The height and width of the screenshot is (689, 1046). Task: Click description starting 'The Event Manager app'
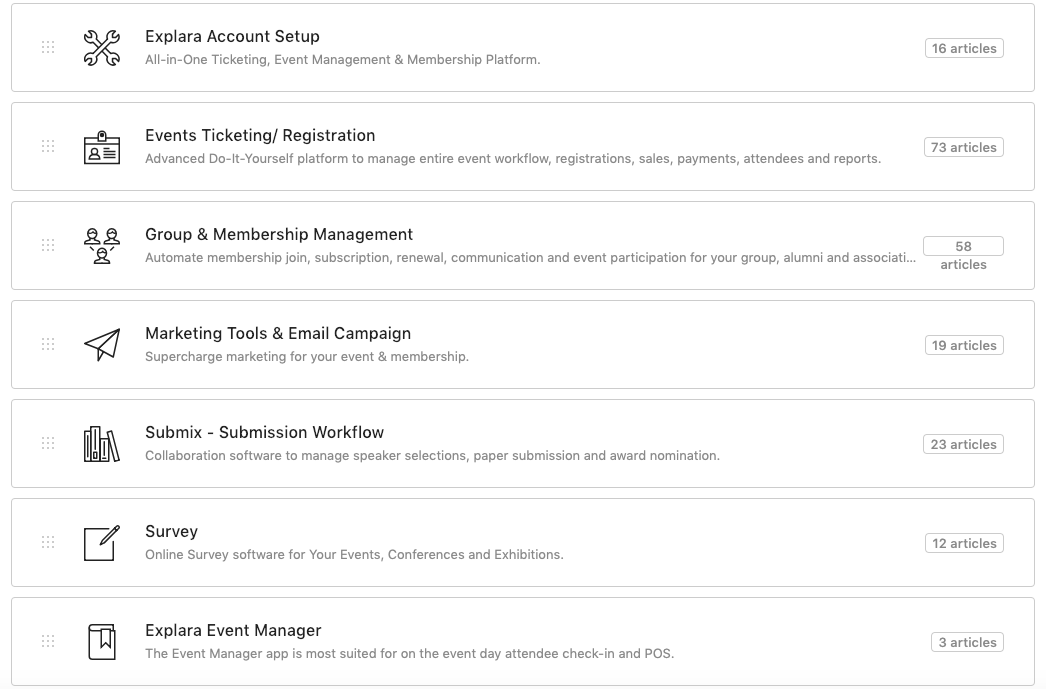click(410, 654)
